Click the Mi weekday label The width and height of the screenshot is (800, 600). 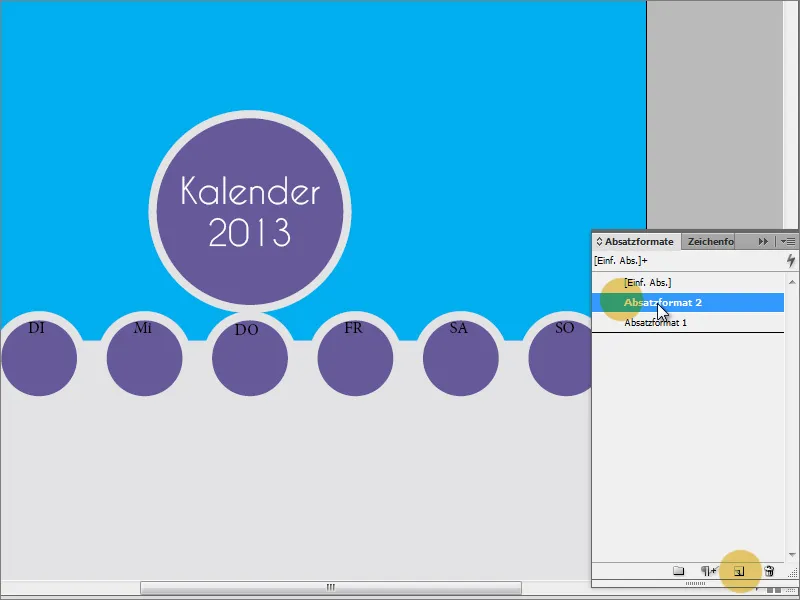coord(142,328)
